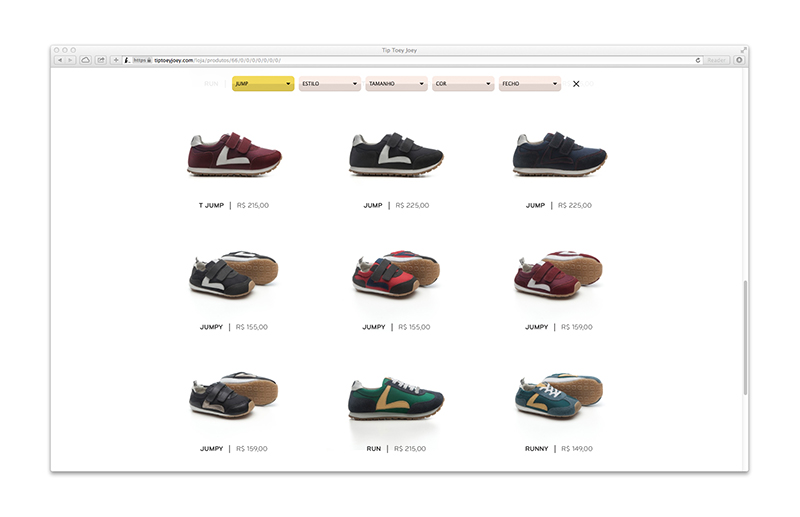Click the R$ 149,00 price of RUNNY

coord(577,449)
